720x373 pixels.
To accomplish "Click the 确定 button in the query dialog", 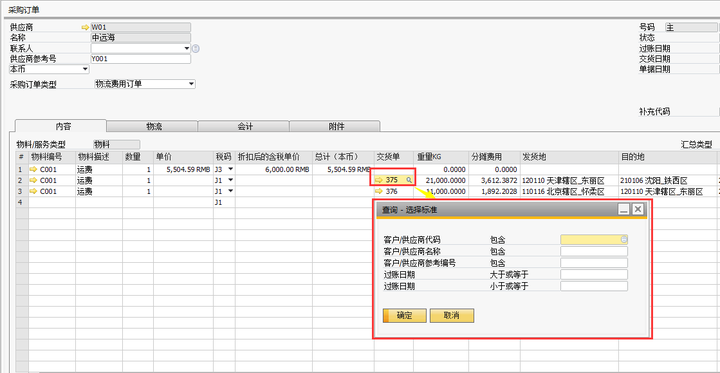I will tap(405, 316).
